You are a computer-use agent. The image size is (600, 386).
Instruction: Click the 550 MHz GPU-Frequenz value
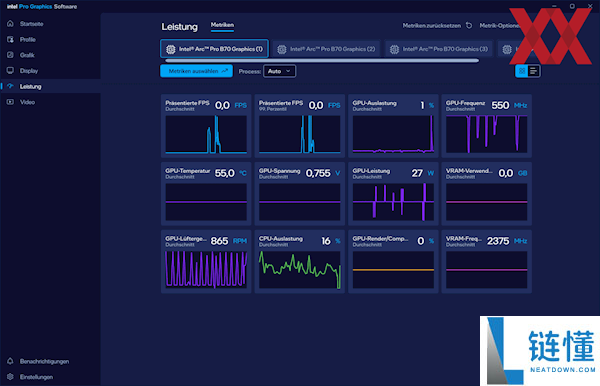pyautogui.click(x=509, y=105)
